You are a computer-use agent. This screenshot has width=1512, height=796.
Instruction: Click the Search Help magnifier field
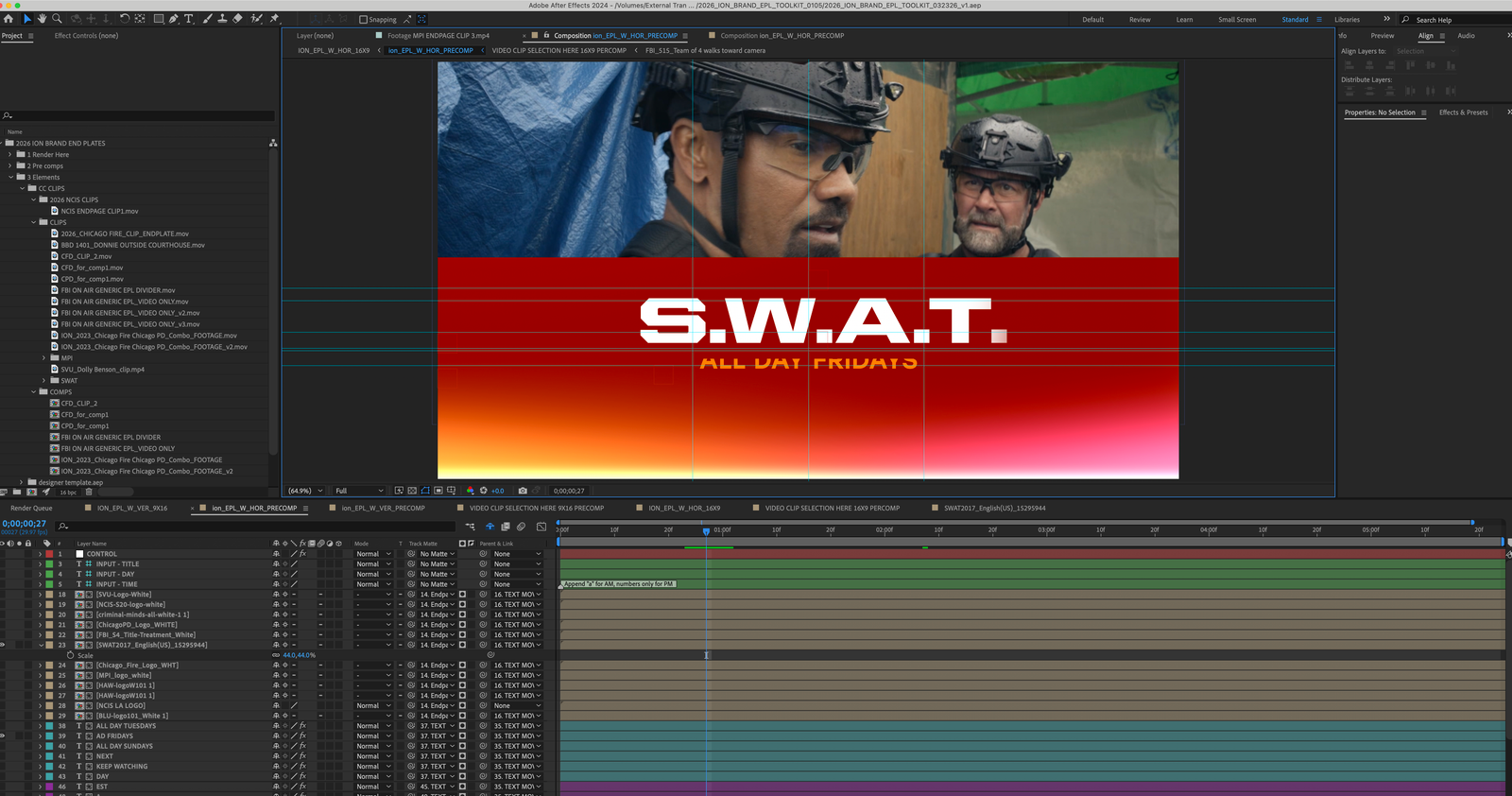click(x=1455, y=20)
